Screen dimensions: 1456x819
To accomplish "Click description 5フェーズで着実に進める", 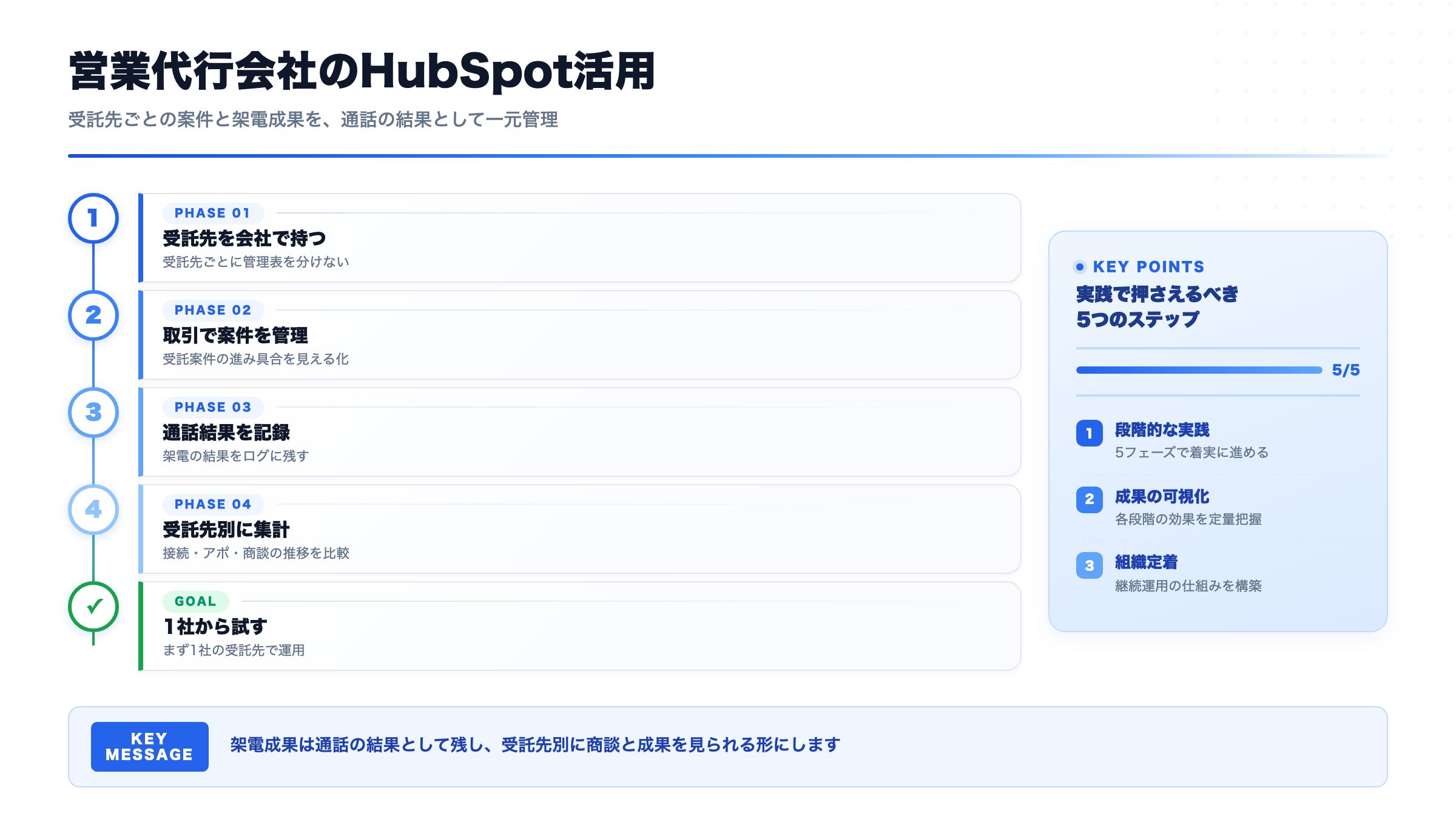I will pos(1191,453).
